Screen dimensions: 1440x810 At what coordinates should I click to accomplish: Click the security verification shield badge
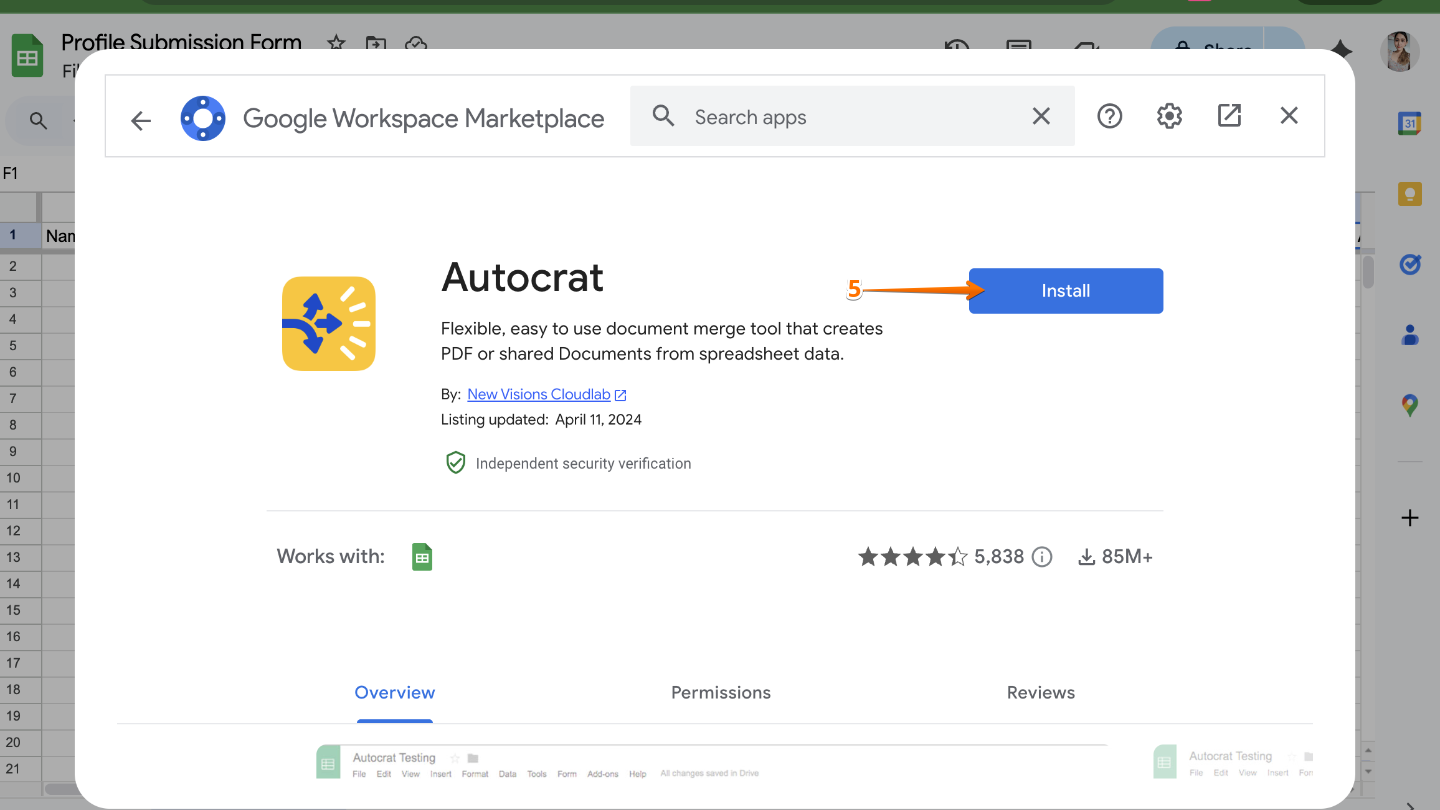click(x=456, y=462)
